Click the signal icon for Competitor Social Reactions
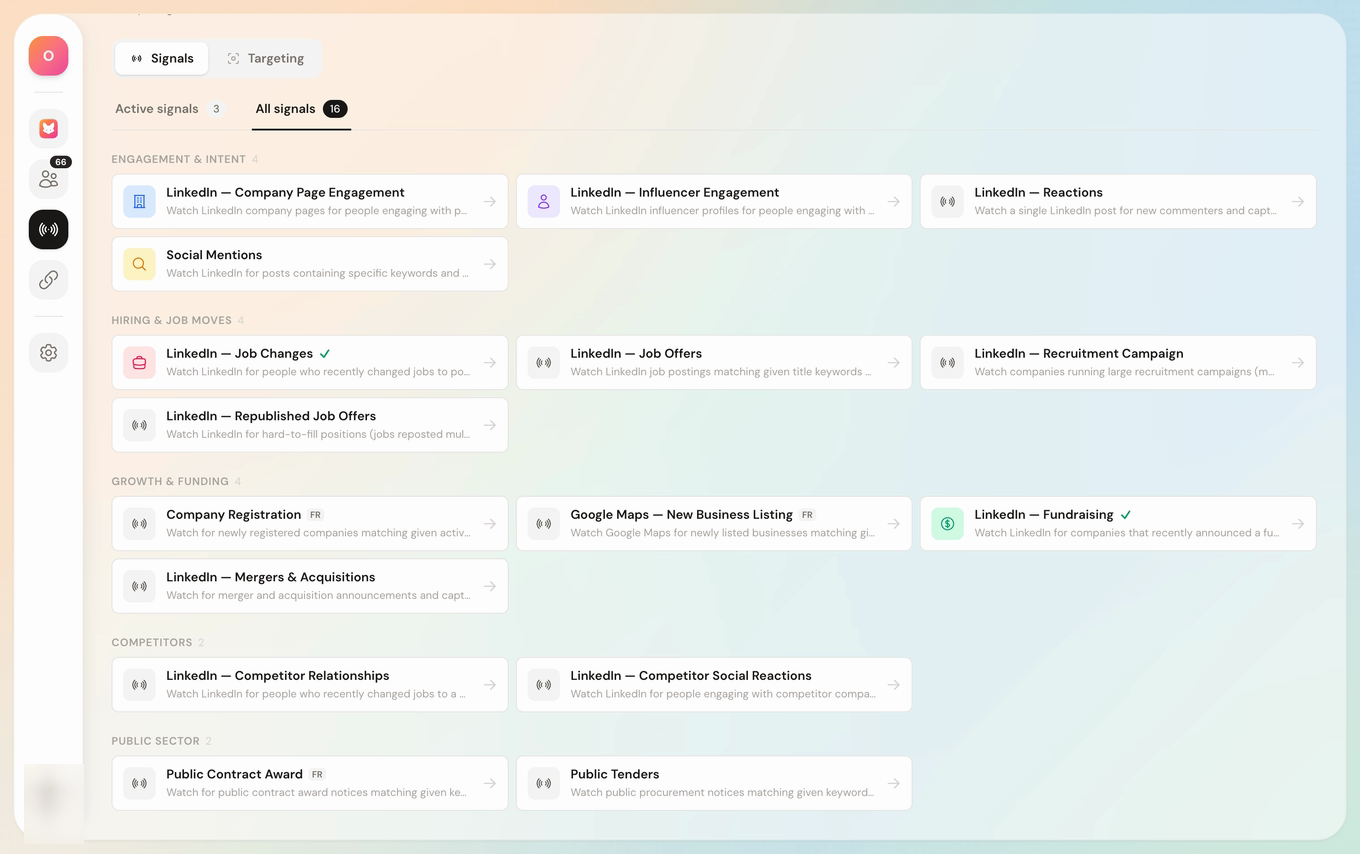1360x854 pixels. (x=543, y=684)
